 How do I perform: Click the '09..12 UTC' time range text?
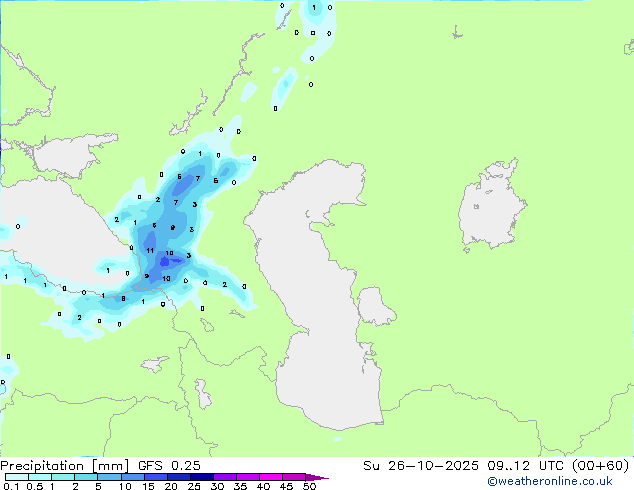point(526,466)
